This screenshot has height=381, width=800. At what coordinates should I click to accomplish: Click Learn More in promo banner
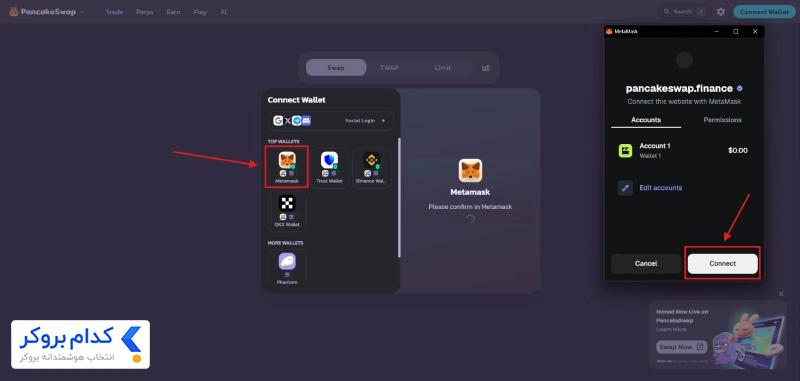(x=671, y=329)
